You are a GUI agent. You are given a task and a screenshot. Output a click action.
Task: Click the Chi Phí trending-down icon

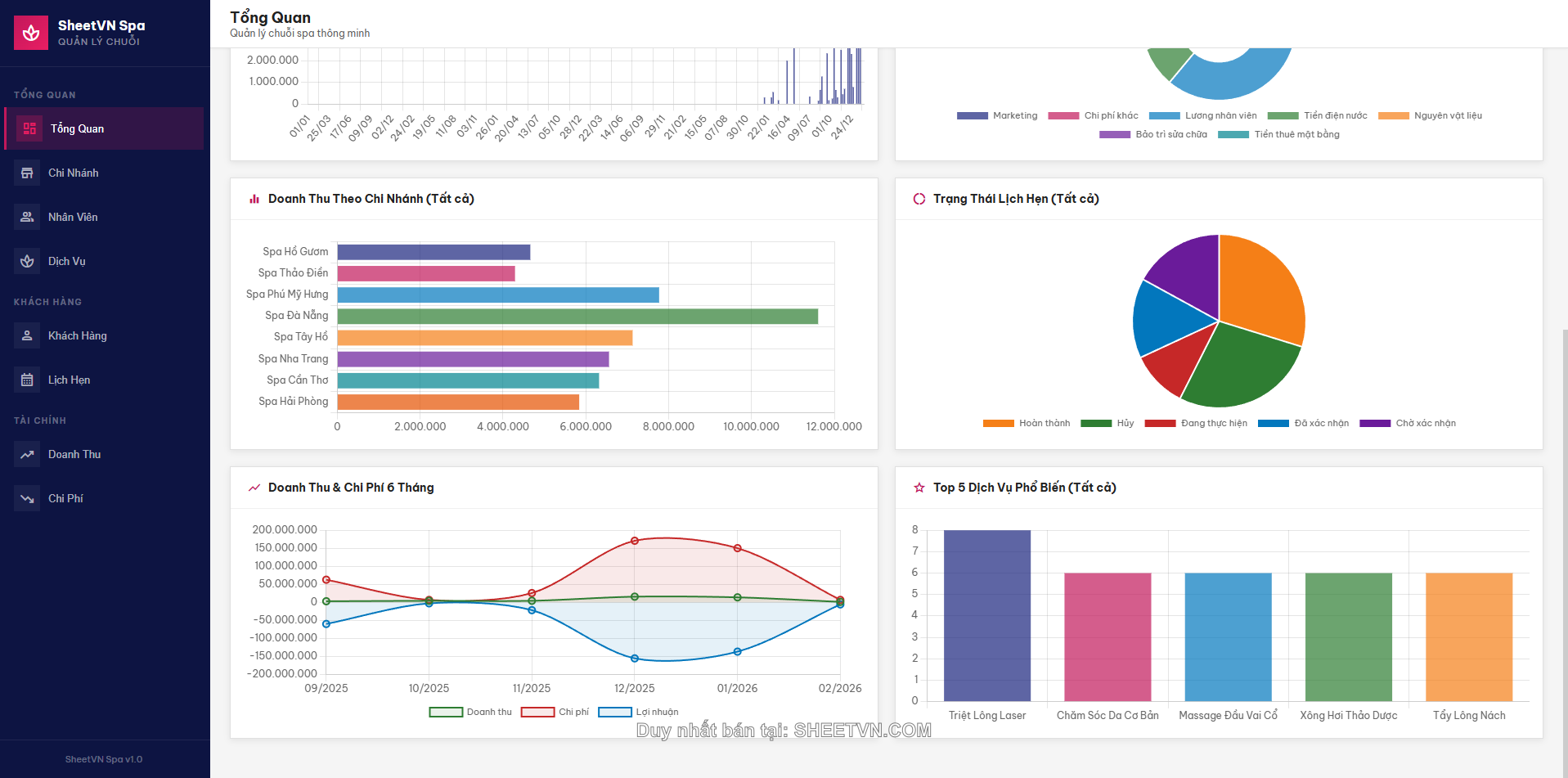click(27, 498)
